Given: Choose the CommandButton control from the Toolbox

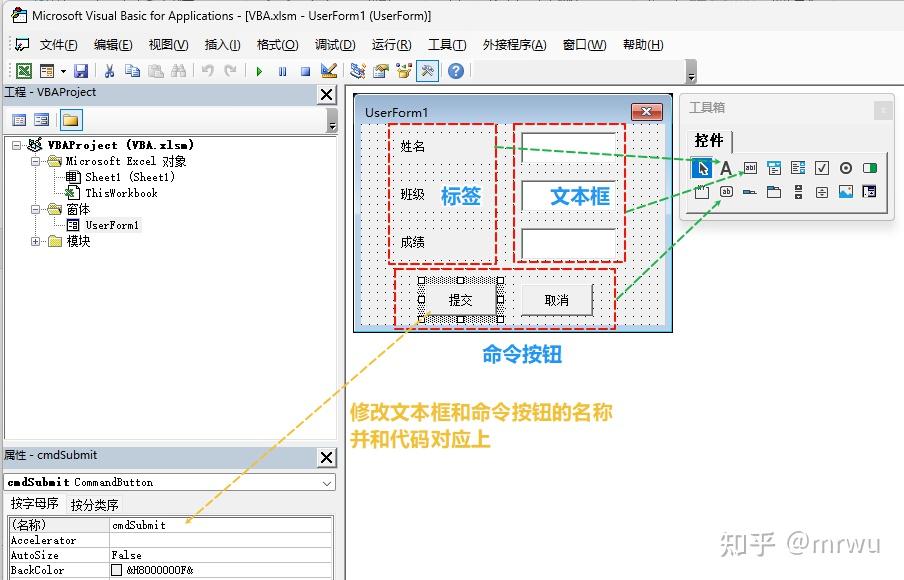Looking at the screenshot, I should pyautogui.click(x=726, y=192).
